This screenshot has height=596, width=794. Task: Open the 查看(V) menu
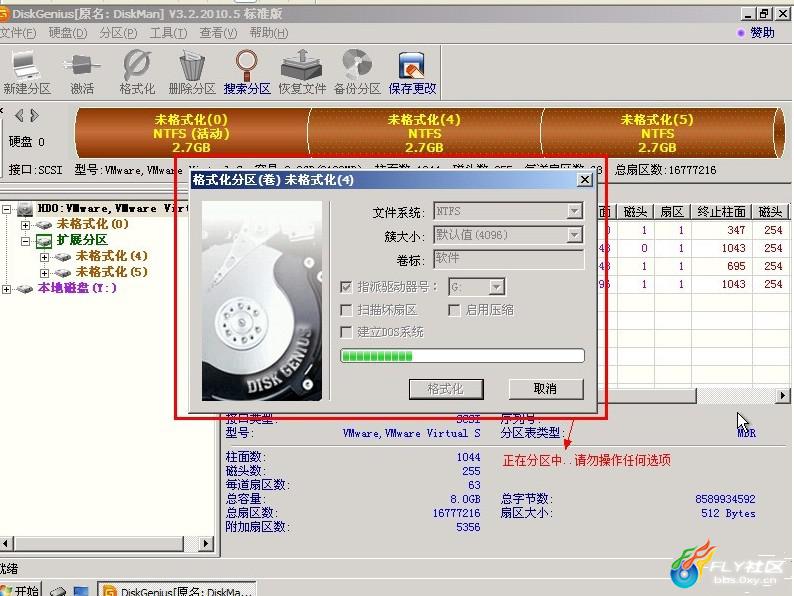(x=218, y=33)
